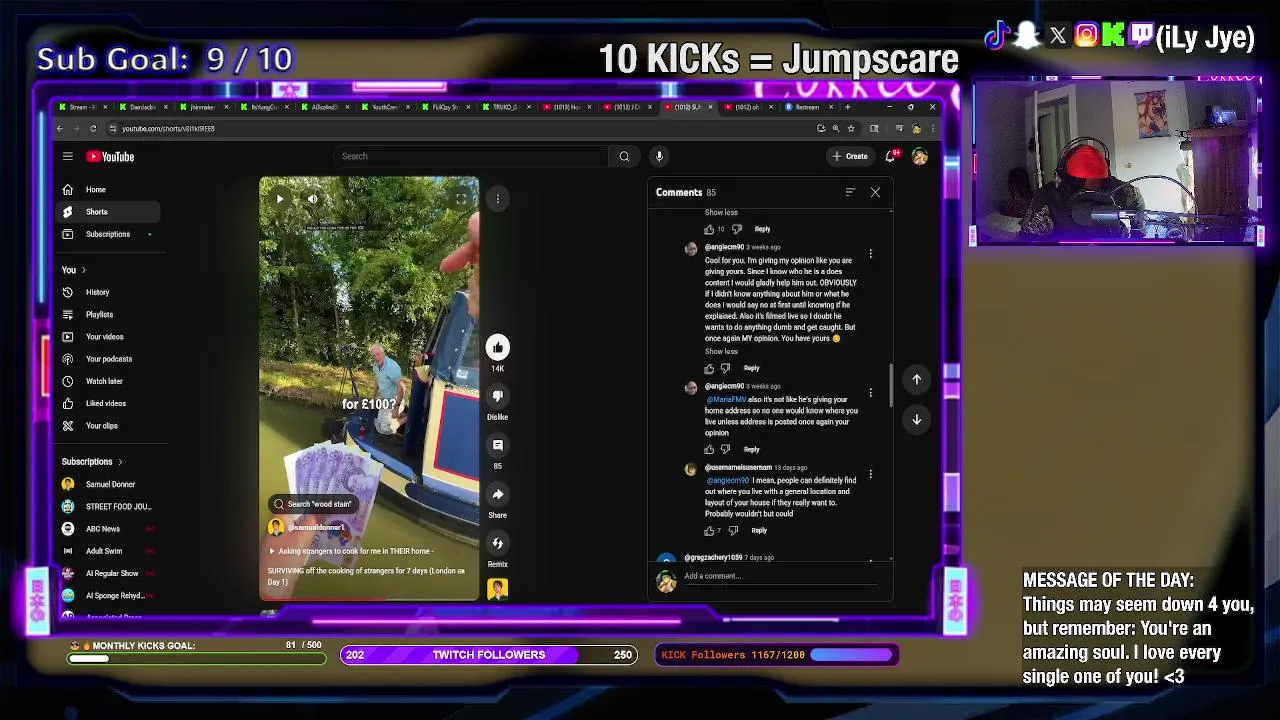
Task: Play the Short video
Action: pyautogui.click(x=279, y=199)
